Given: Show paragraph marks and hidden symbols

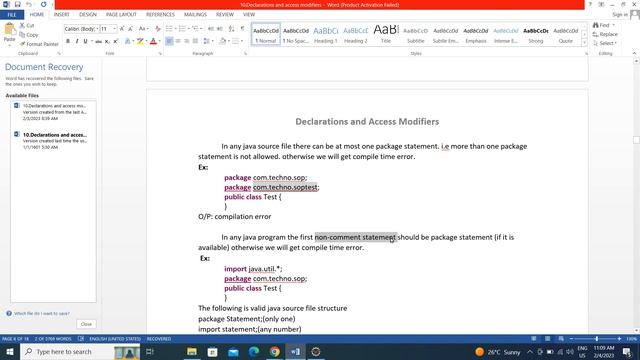Looking at the screenshot, I should (x=242, y=29).
